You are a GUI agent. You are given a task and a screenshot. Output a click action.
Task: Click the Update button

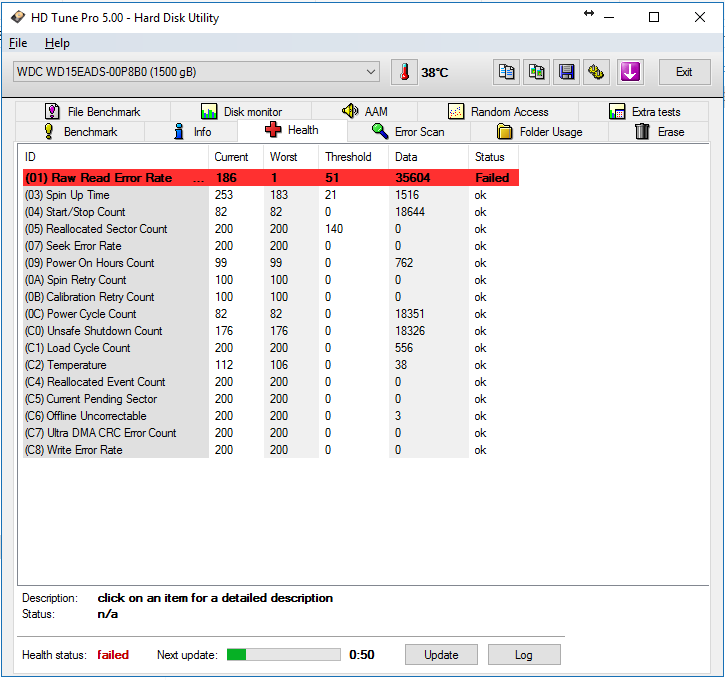click(x=441, y=655)
